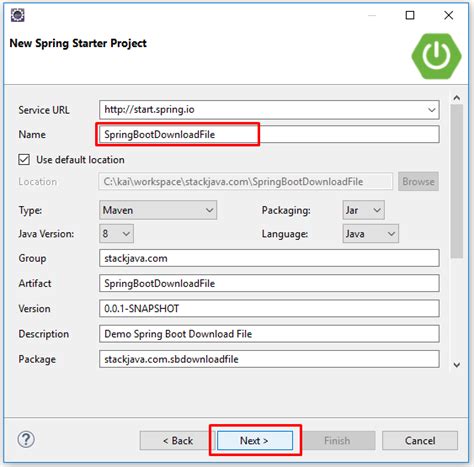Click the Artifact input field

[x=269, y=283]
